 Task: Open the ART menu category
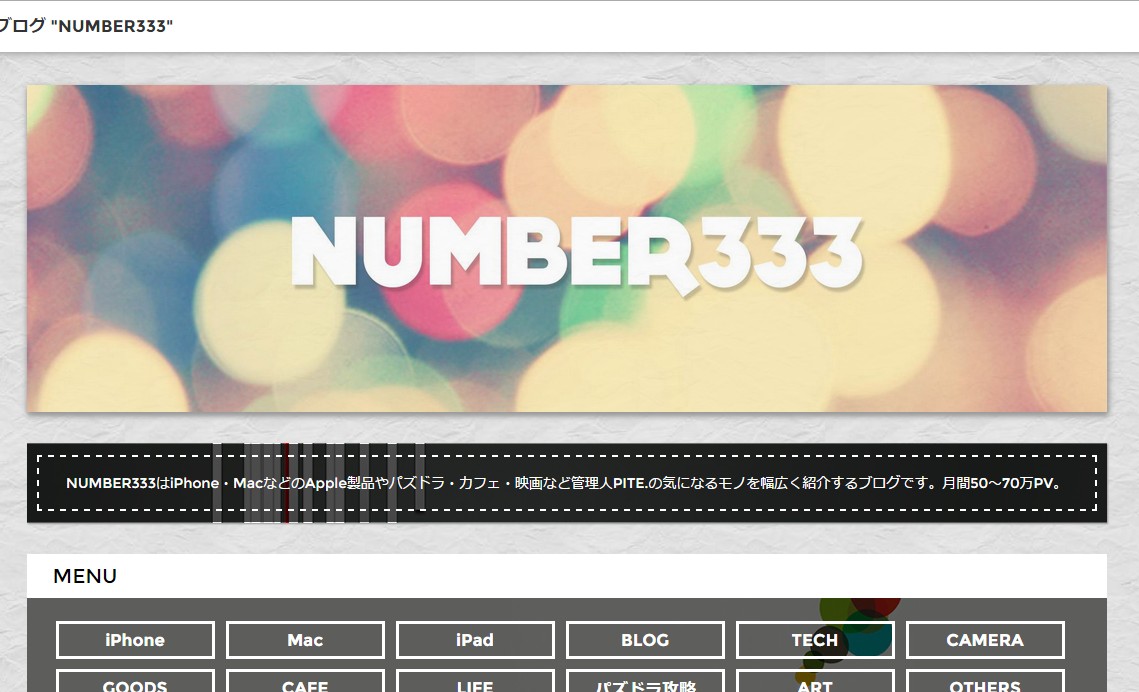pos(815,681)
